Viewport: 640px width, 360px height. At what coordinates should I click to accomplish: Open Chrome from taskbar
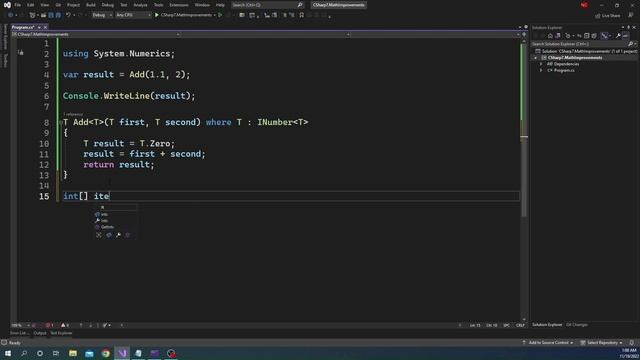pyautogui.click(x=106, y=353)
